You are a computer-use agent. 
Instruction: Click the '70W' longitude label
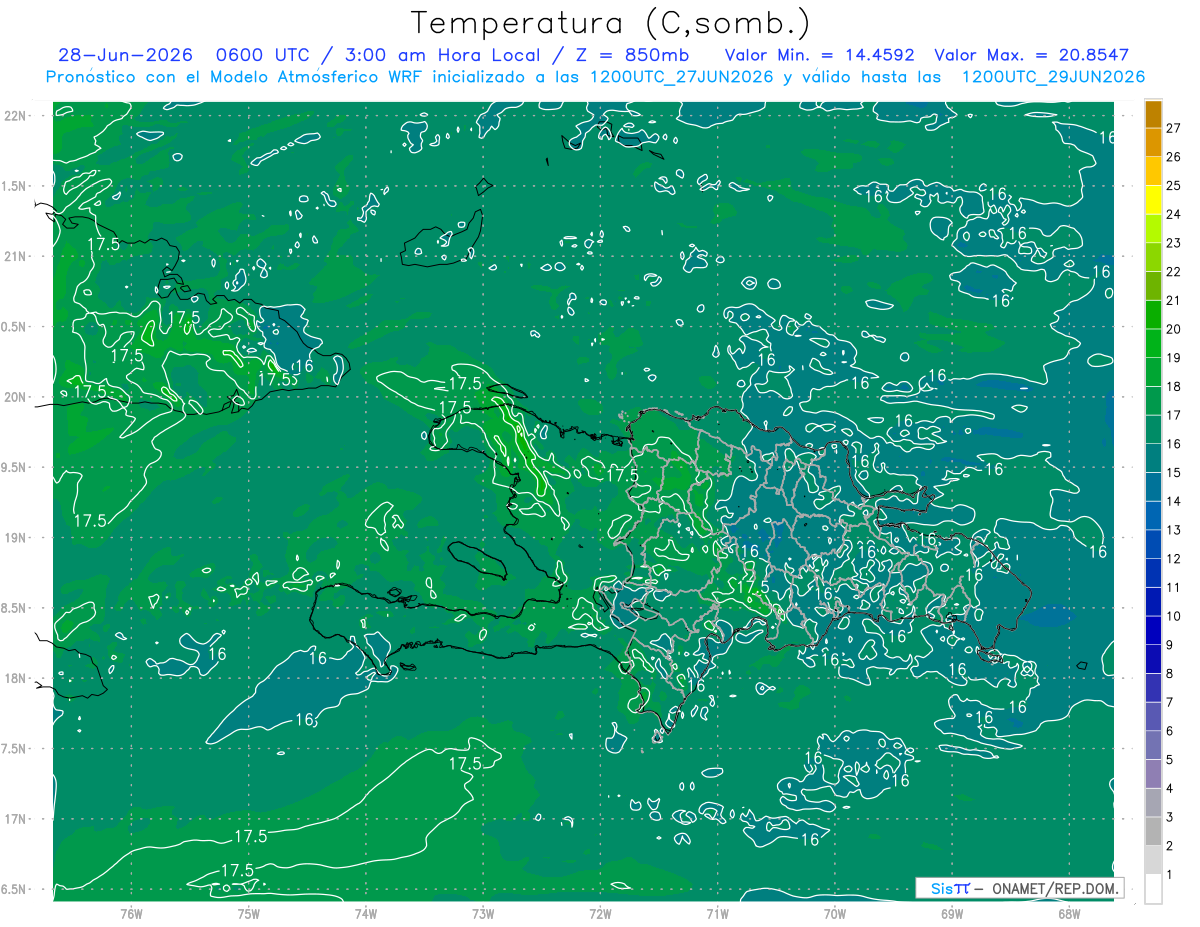(x=835, y=914)
